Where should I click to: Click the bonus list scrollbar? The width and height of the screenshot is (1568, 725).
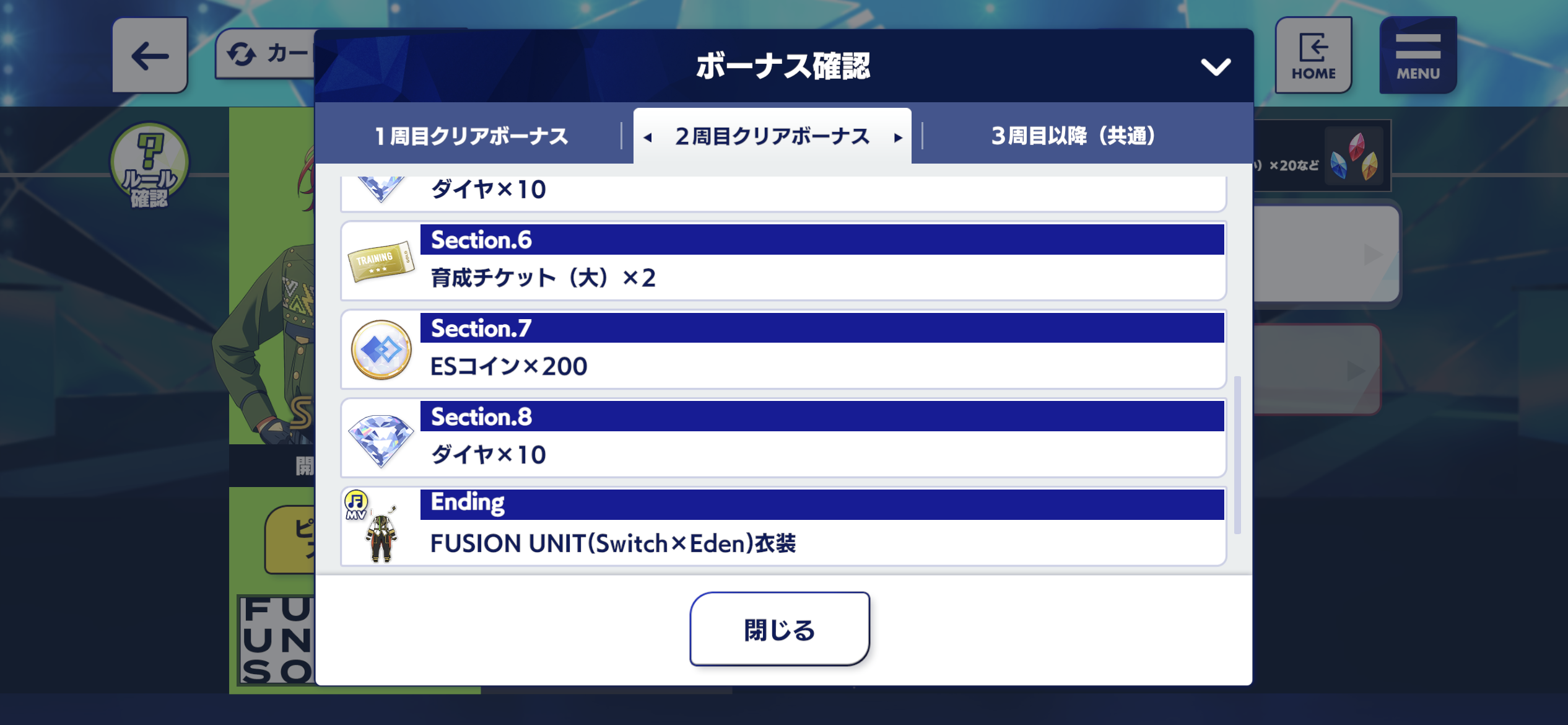[1237, 454]
